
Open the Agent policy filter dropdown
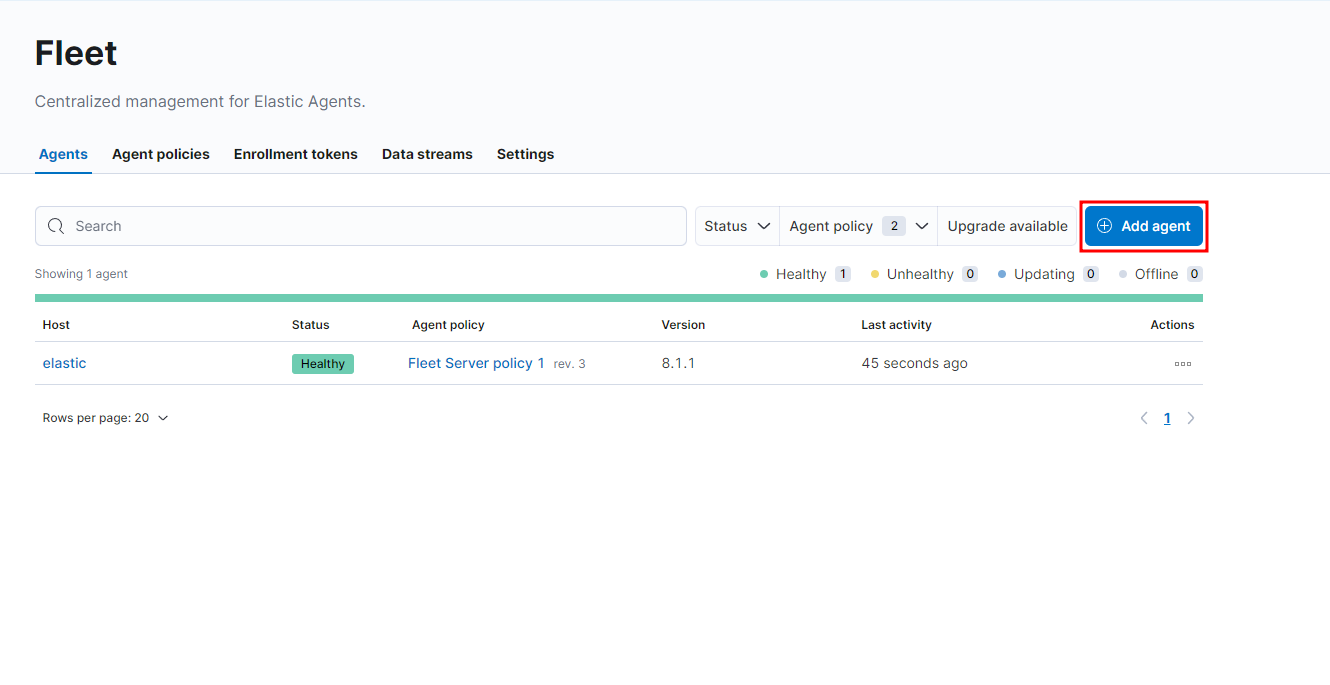(x=858, y=226)
